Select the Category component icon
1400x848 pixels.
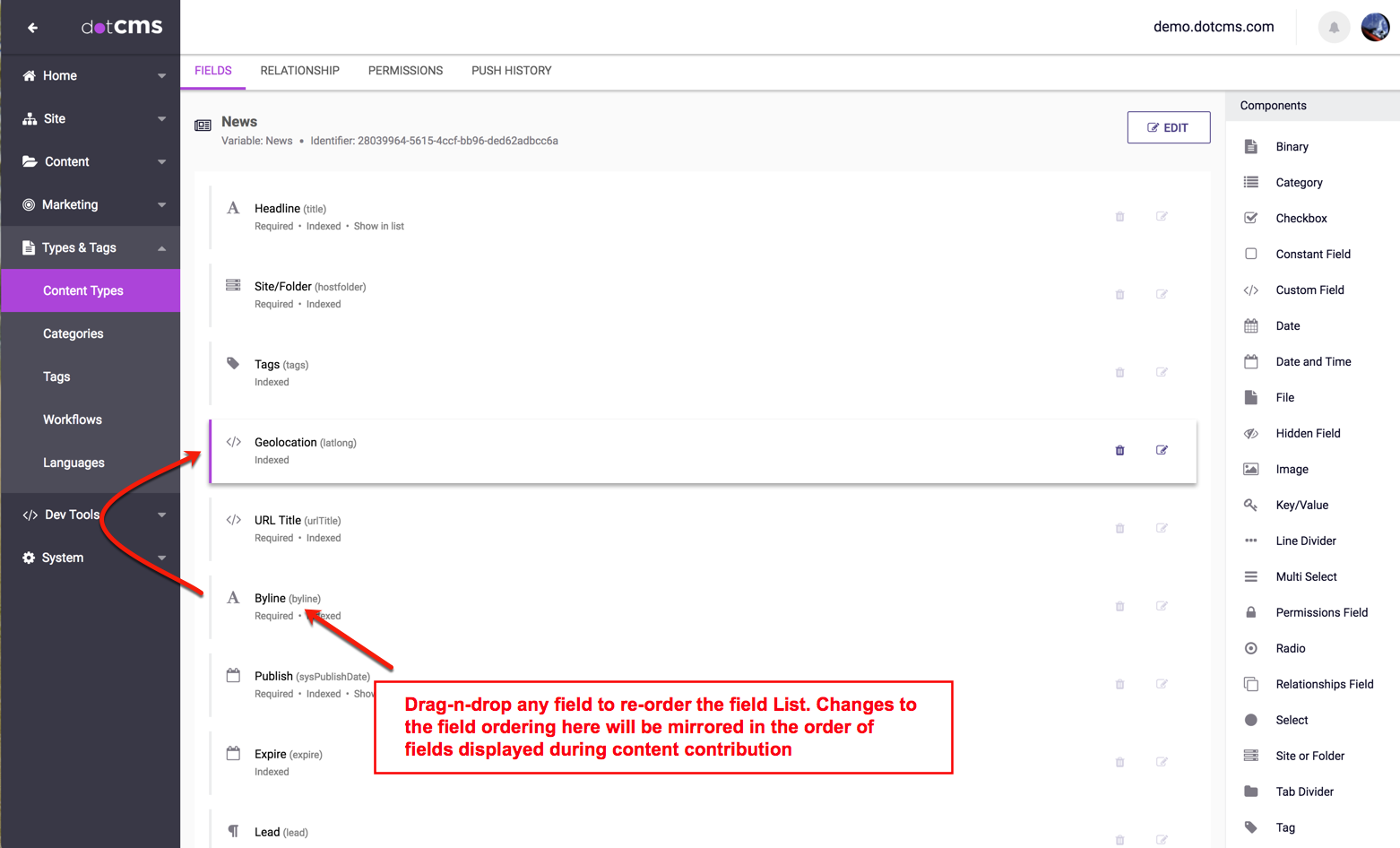click(x=1251, y=182)
